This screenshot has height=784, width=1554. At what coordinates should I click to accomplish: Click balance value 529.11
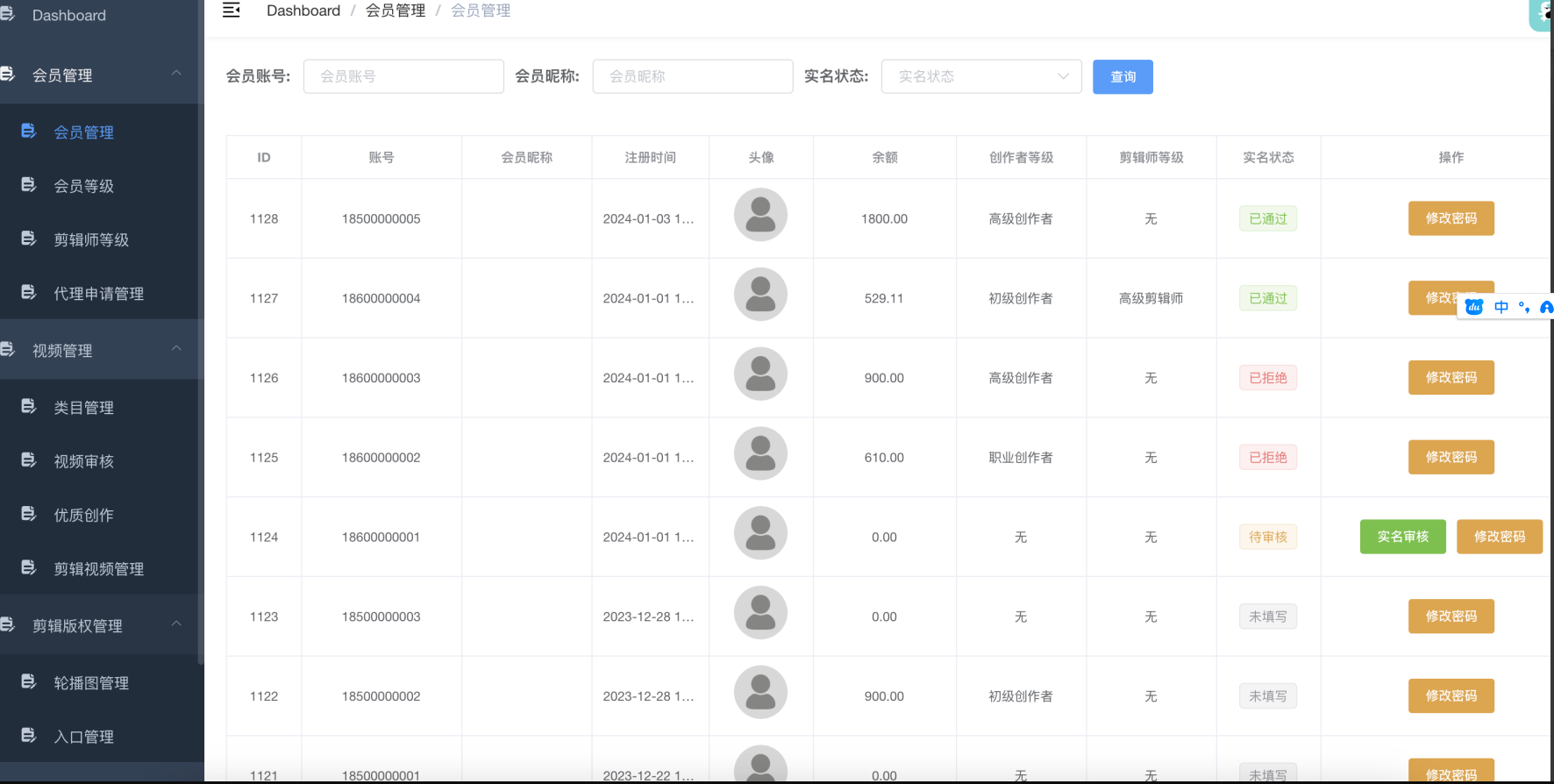pos(884,298)
